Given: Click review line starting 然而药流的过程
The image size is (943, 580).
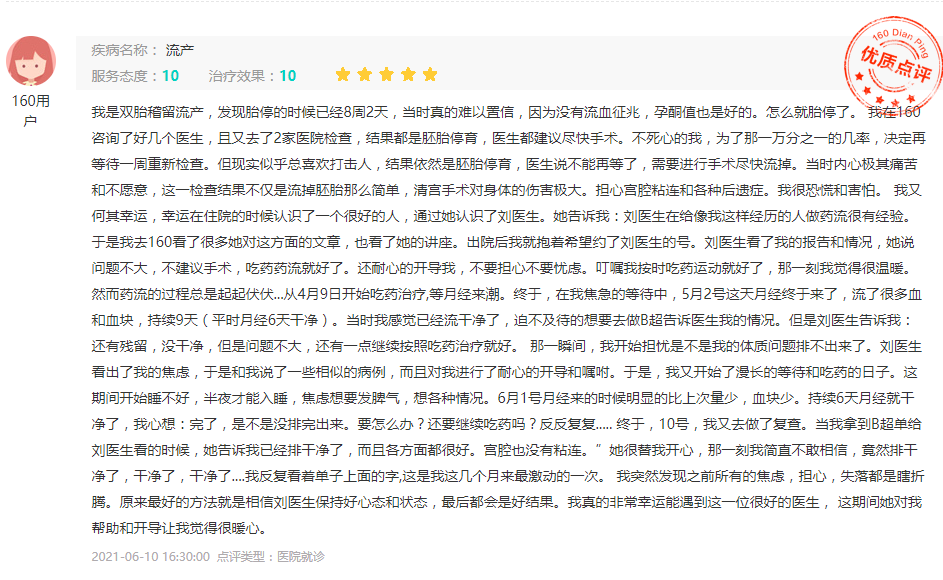Looking at the screenshot, I should point(506,294).
